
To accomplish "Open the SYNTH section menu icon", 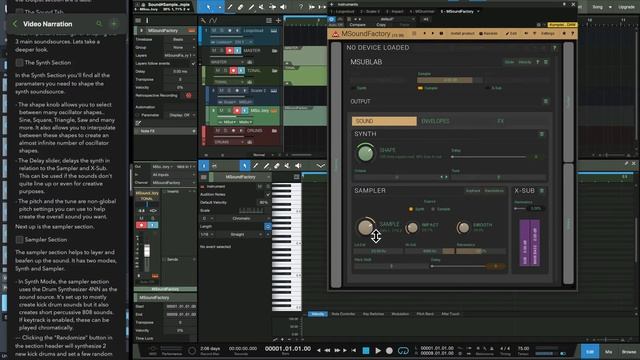I will click(542, 134).
